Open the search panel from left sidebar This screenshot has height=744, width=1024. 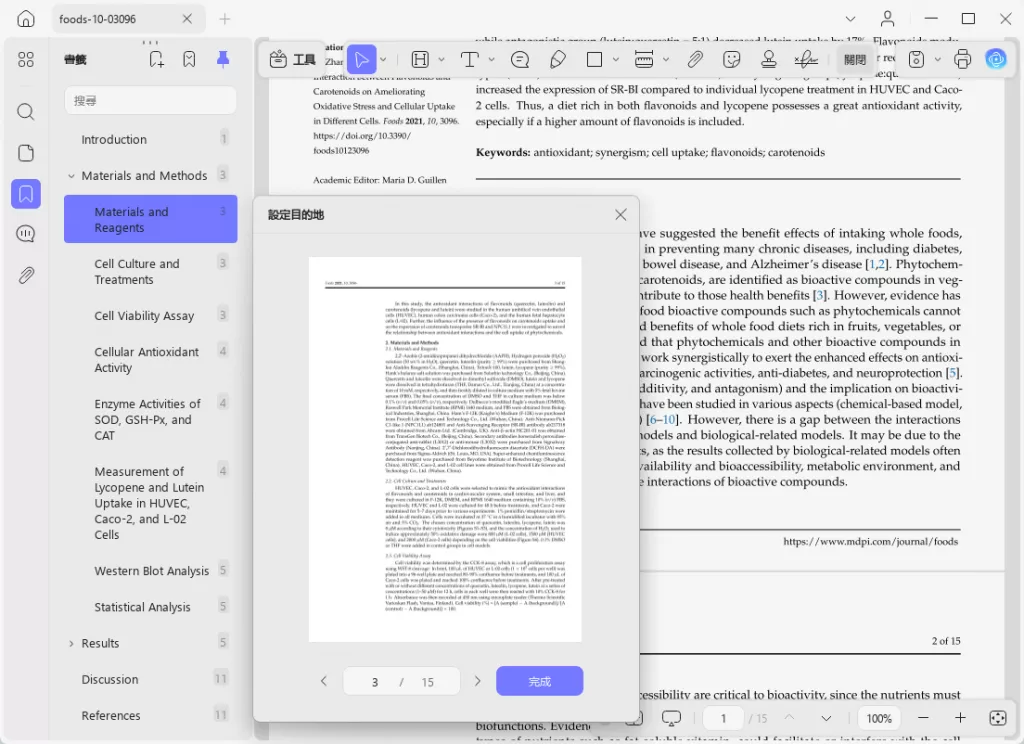[x=26, y=112]
